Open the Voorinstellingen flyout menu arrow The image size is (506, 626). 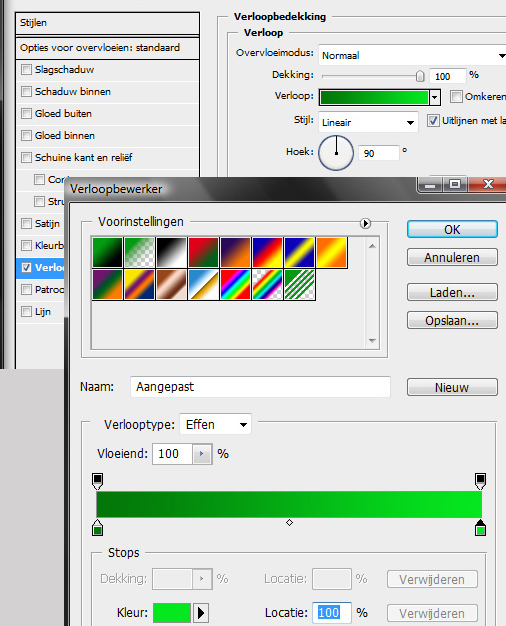click(365, 223)
